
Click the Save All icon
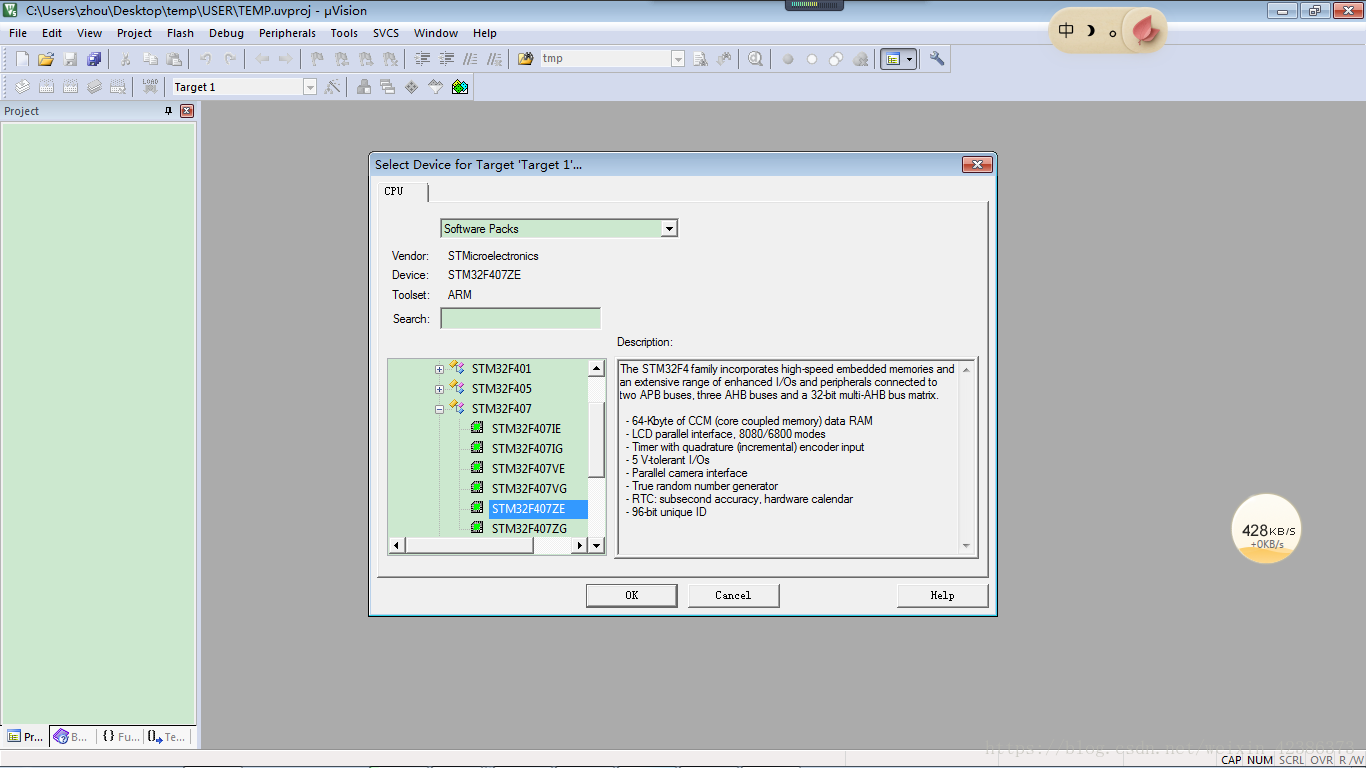93,59
